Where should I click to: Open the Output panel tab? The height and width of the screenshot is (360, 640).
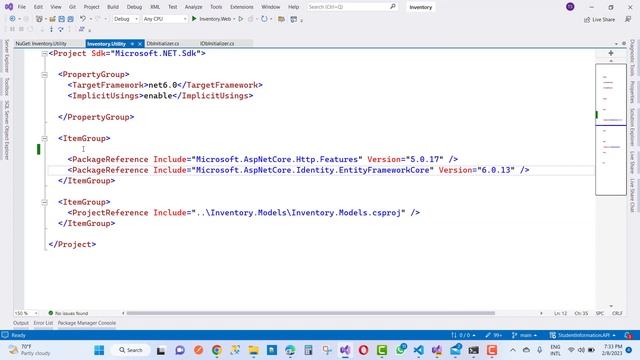coord(21,323)
